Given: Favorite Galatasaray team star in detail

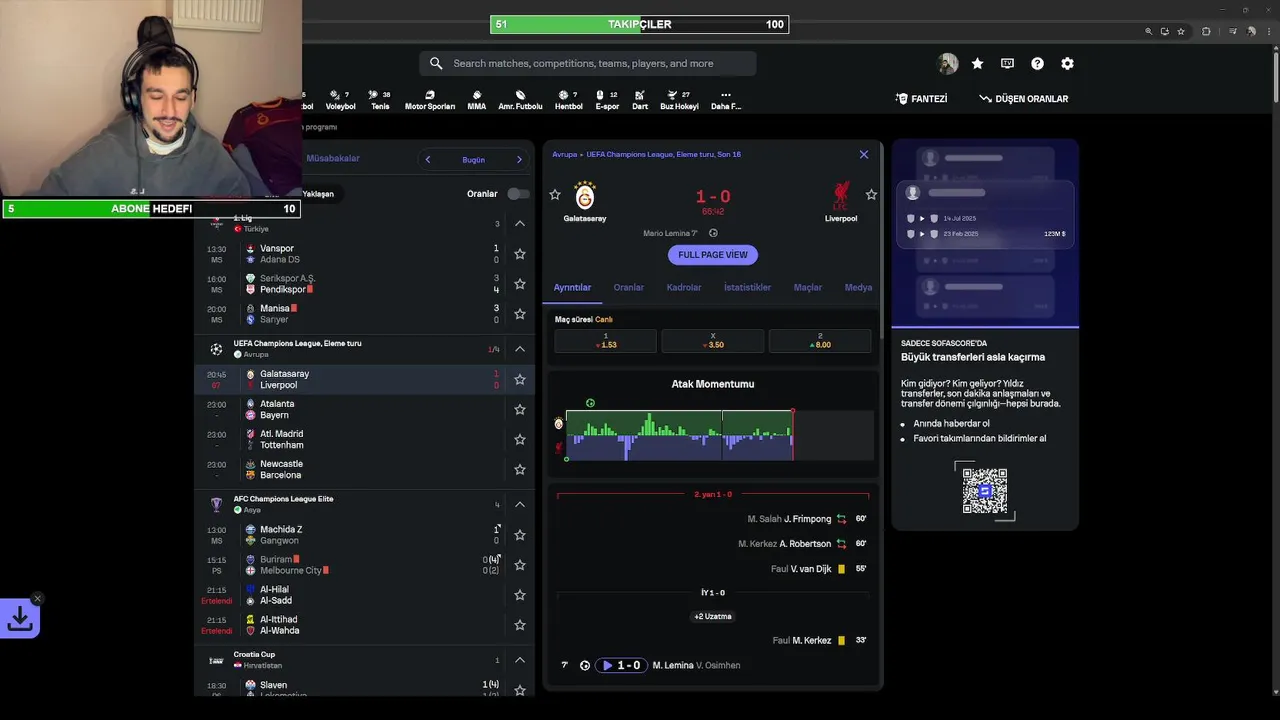Looking at the screenshot, I should (x=555, y=195).
